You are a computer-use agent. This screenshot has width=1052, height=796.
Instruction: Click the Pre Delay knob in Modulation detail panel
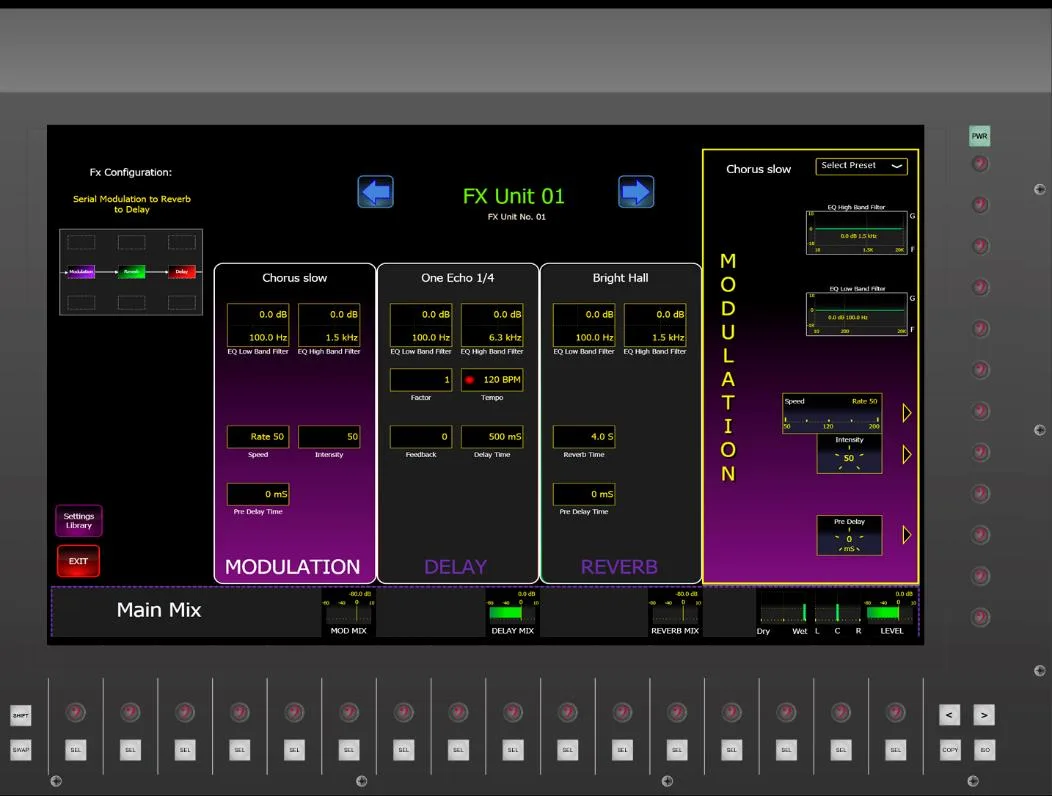pyautogui.click(x=849, y=535)
